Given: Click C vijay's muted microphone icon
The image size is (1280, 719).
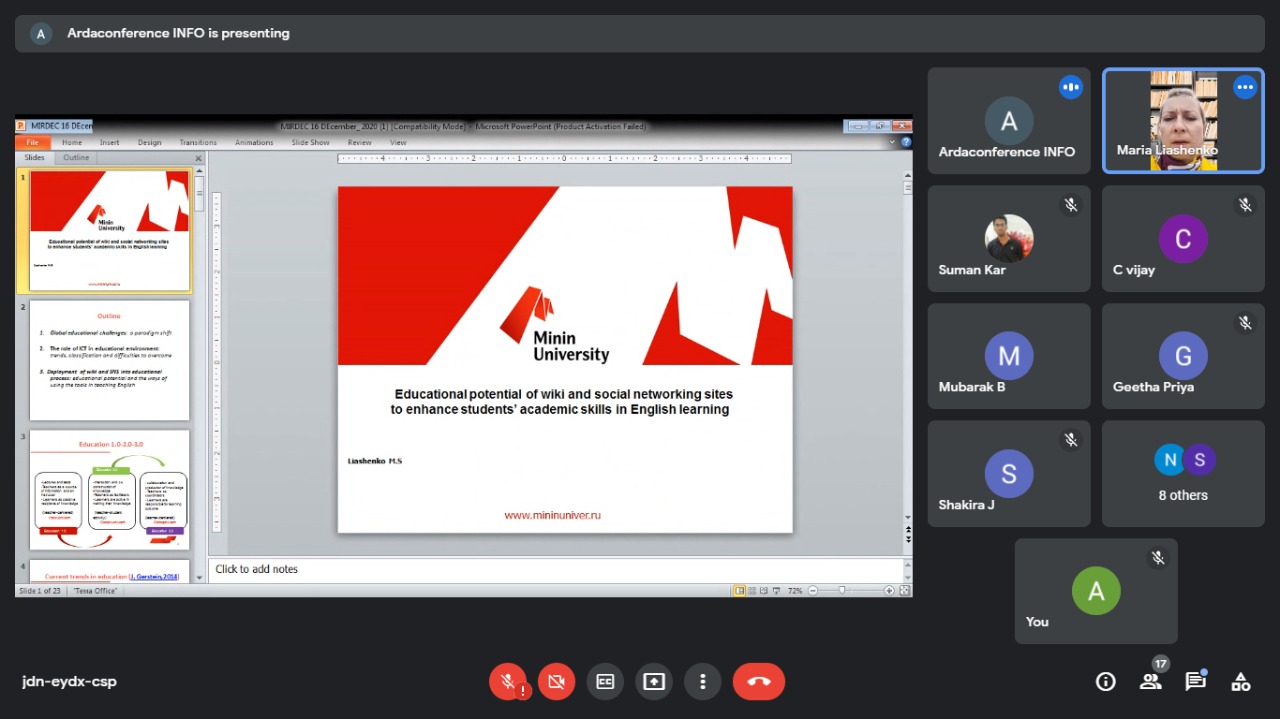Looking at the screenshot, I should [1245, 205].
